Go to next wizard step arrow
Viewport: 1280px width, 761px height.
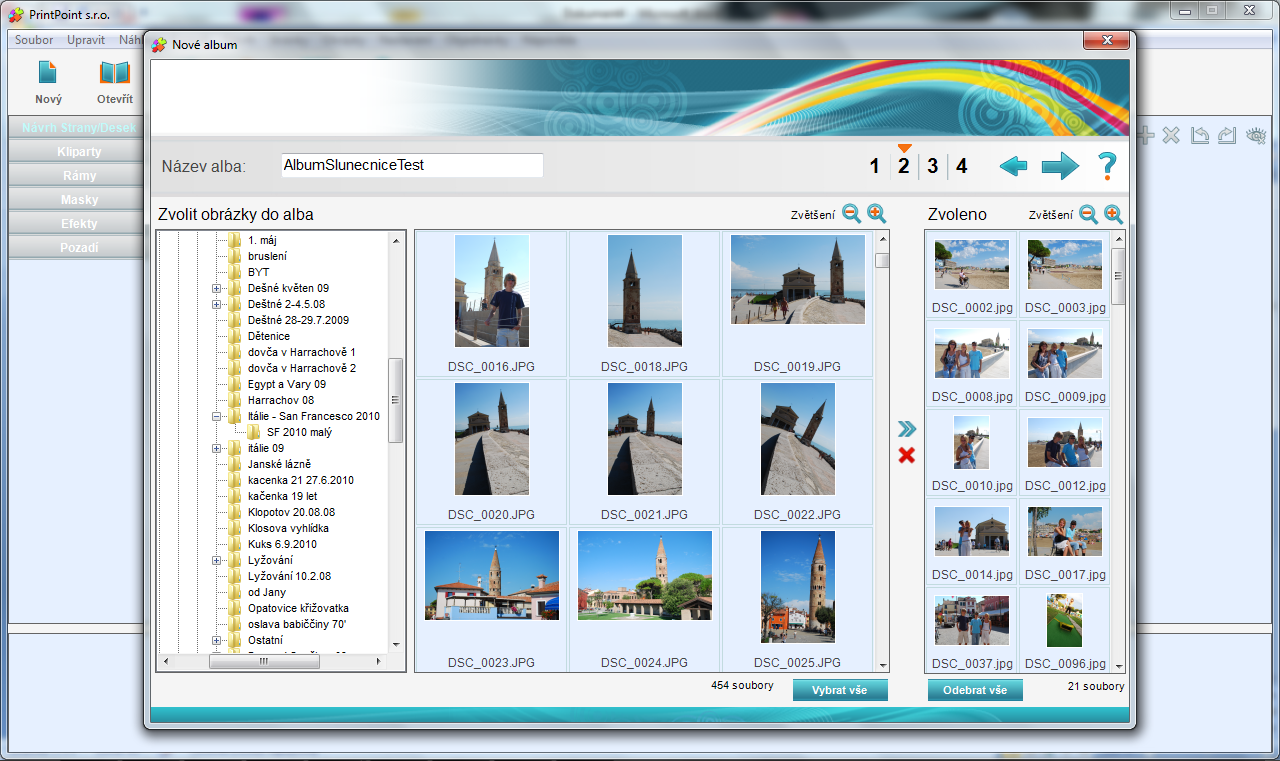[1060, 166]
